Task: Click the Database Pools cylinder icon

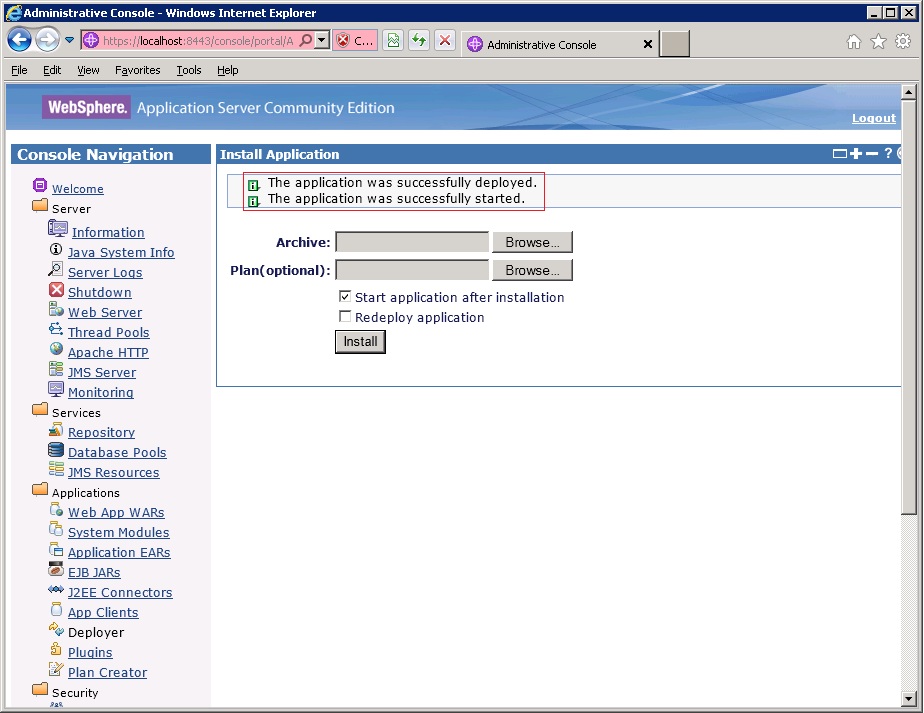Action: [56, 450]
